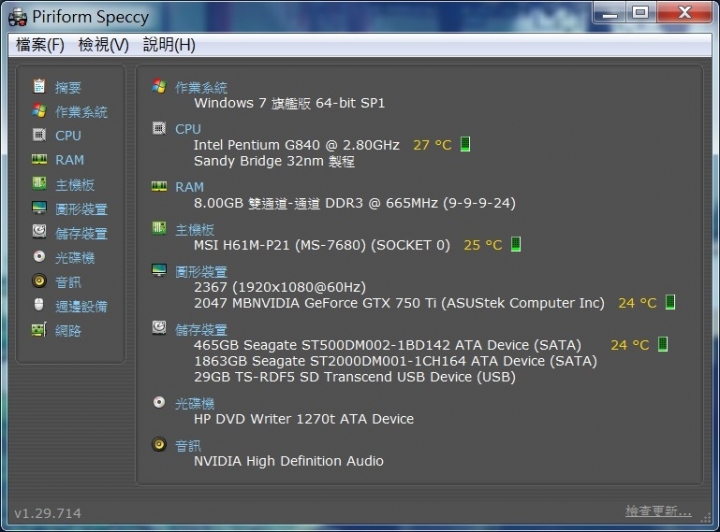Click the 光碟機 heading link in summary
Screen dimensions: 720x532
(195, 404)
